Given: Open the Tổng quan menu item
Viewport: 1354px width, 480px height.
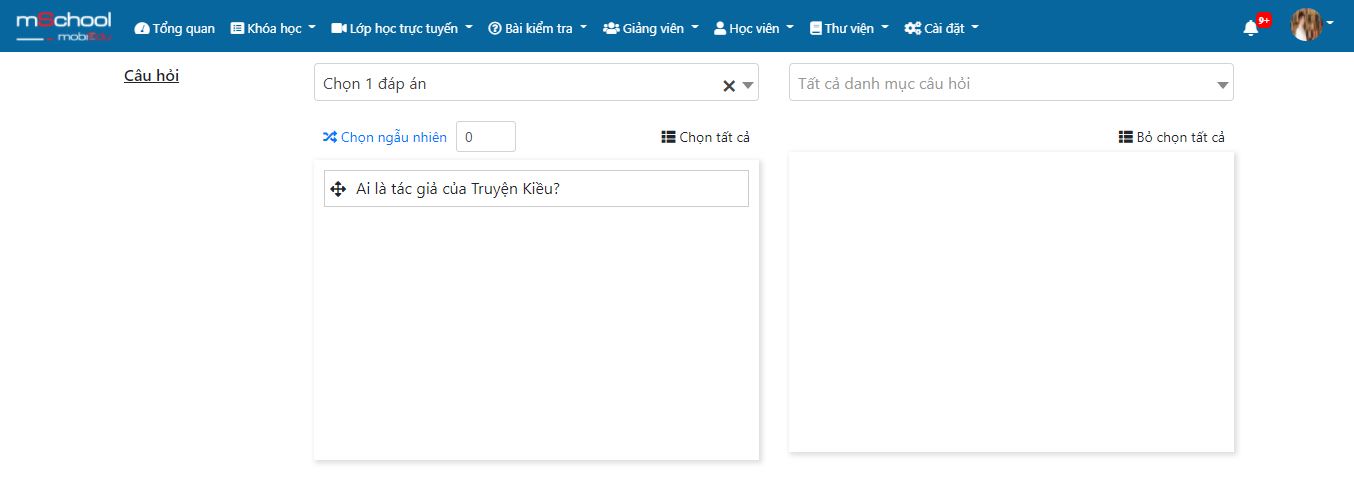Looking at the screenshot, I should click(x=175, y=28).
